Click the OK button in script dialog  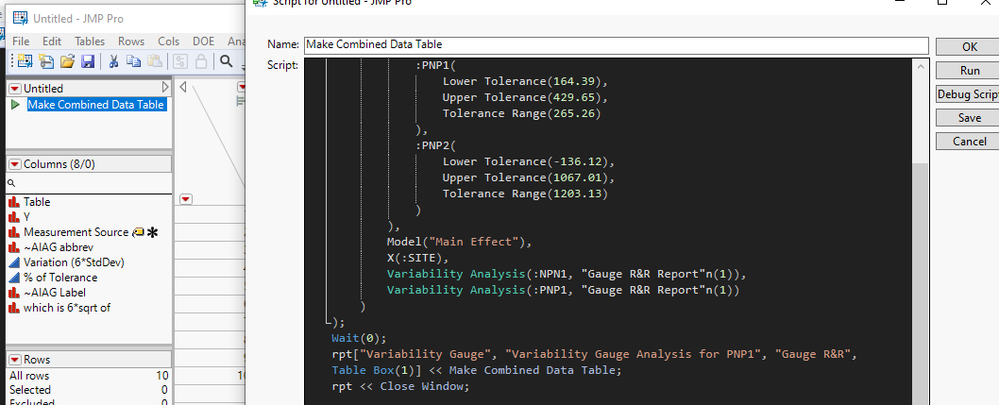[x=969, y=46]
